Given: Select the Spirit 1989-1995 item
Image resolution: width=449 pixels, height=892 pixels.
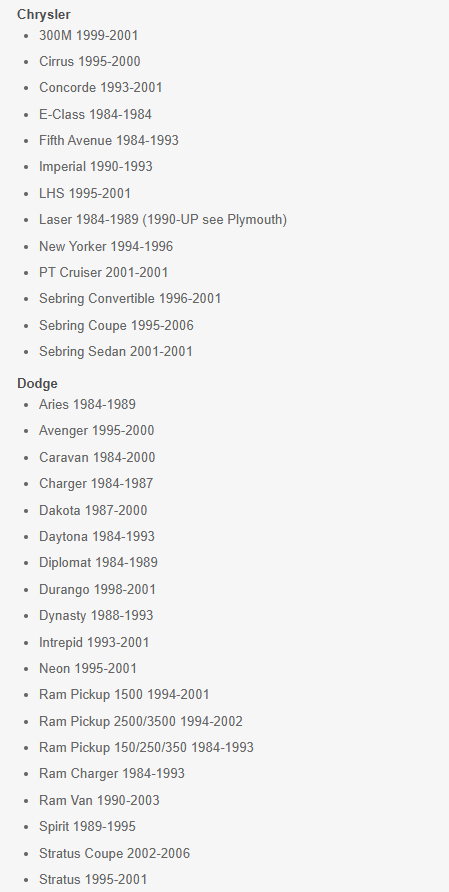Looking at the screenshot, I should click(88, 827).
